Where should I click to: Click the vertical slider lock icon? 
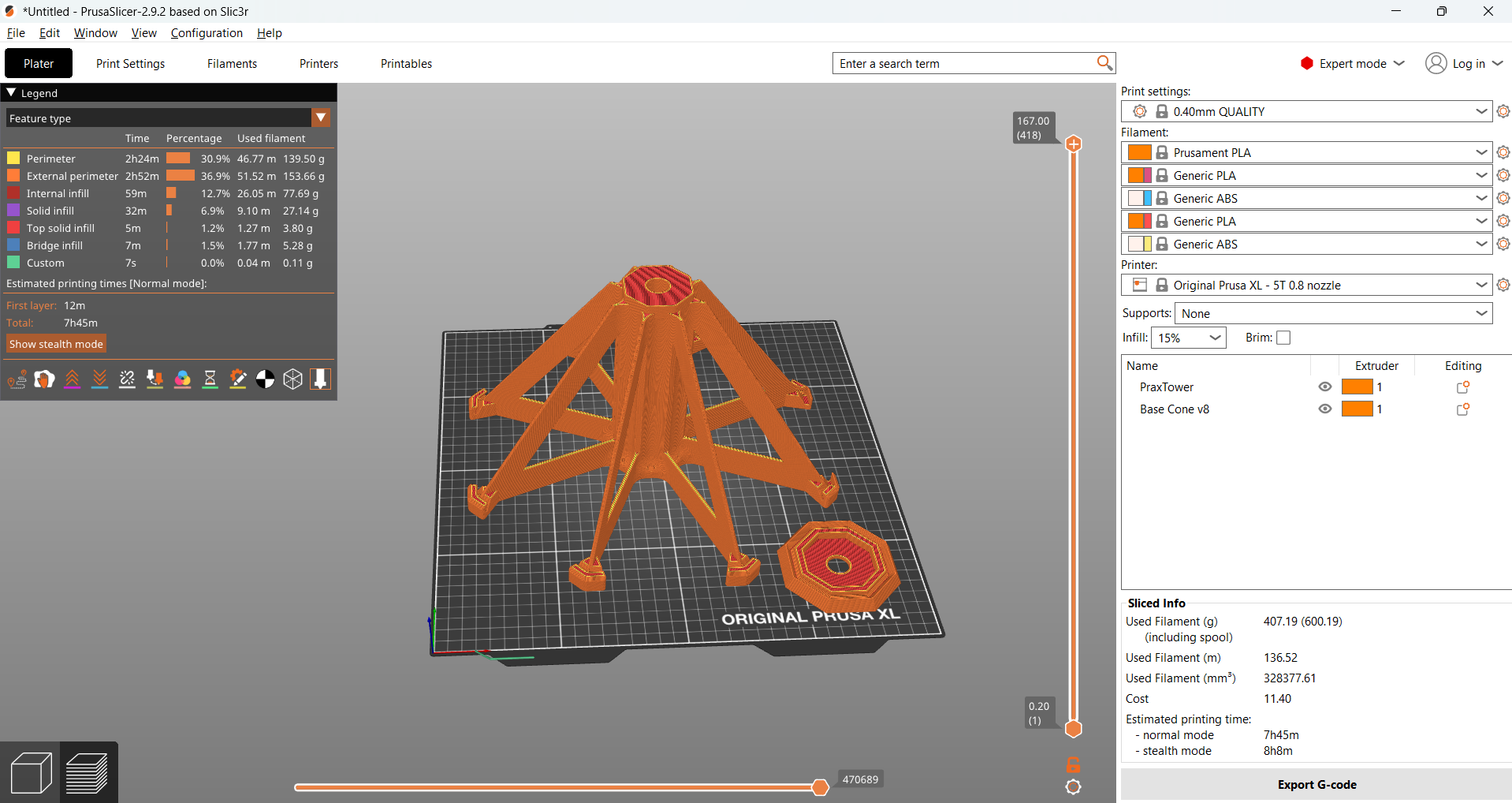tap(1073, 764)
